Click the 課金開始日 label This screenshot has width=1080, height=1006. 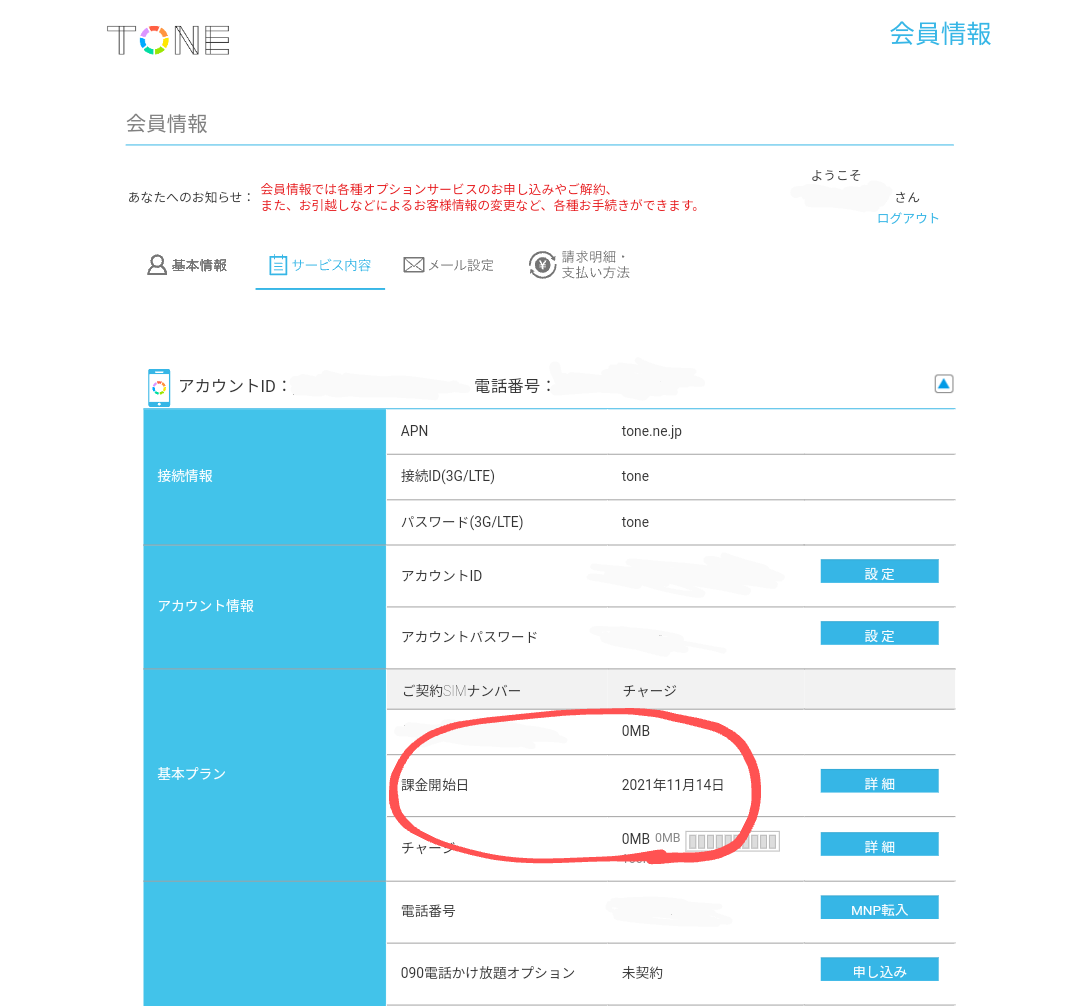(435, 785)
